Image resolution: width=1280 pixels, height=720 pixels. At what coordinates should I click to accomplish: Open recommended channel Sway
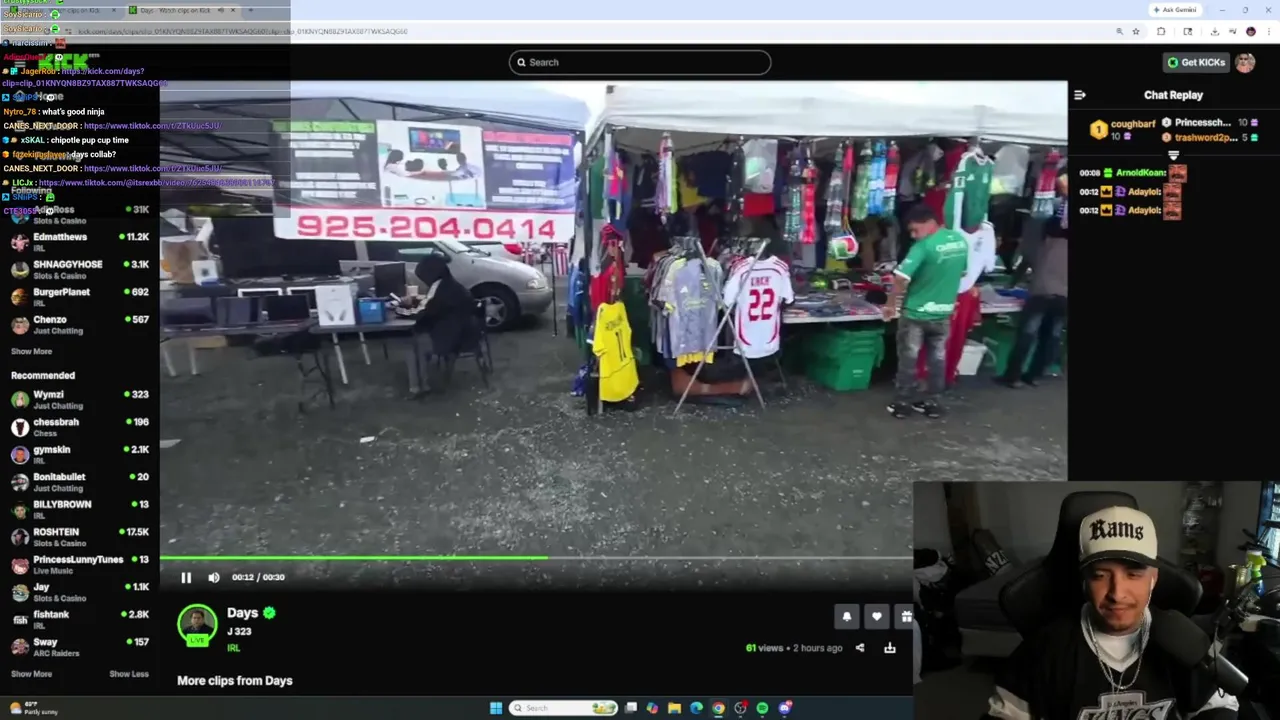(80, 647)
